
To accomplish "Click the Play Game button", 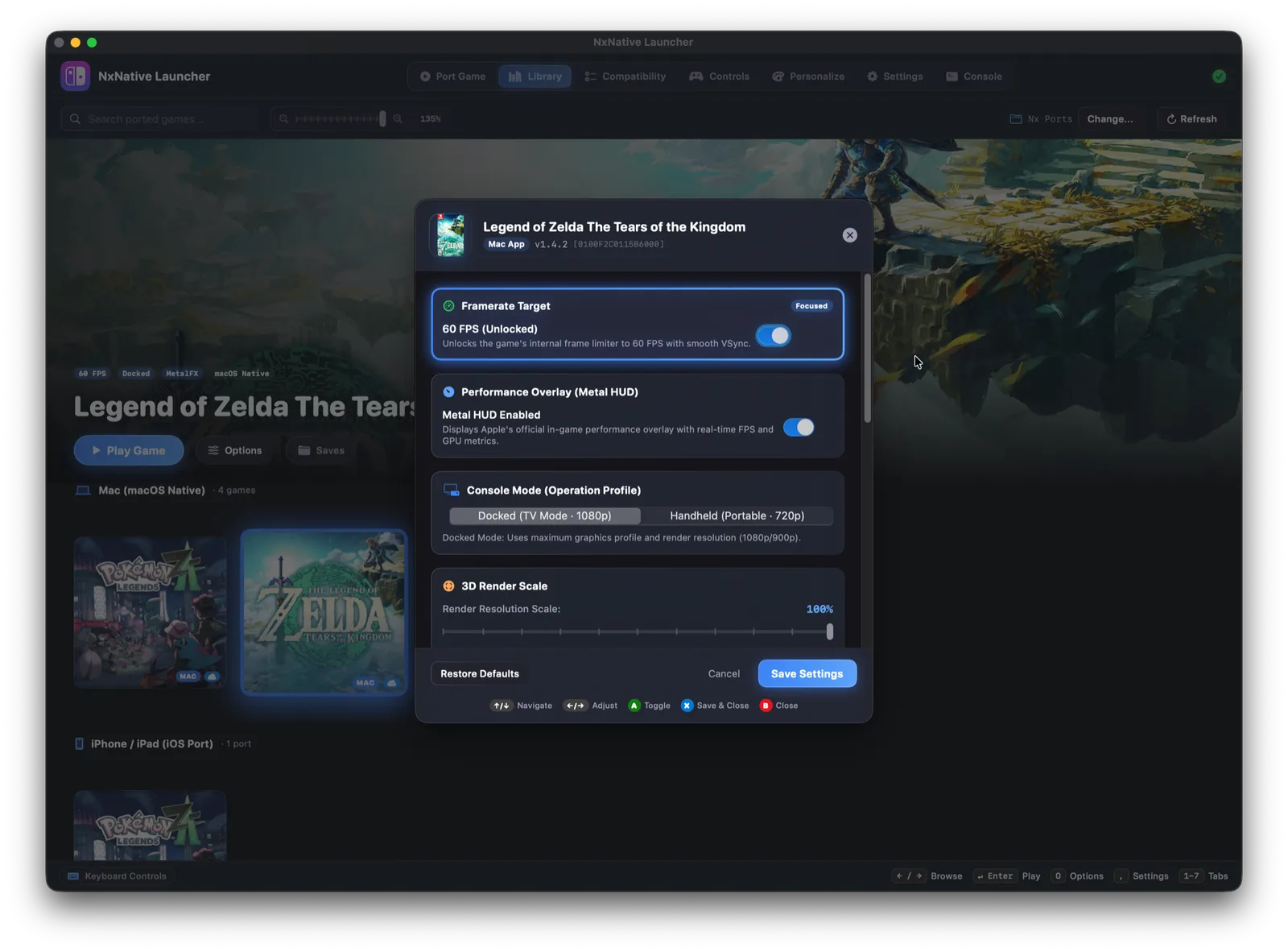I will [x=129, y=450].
